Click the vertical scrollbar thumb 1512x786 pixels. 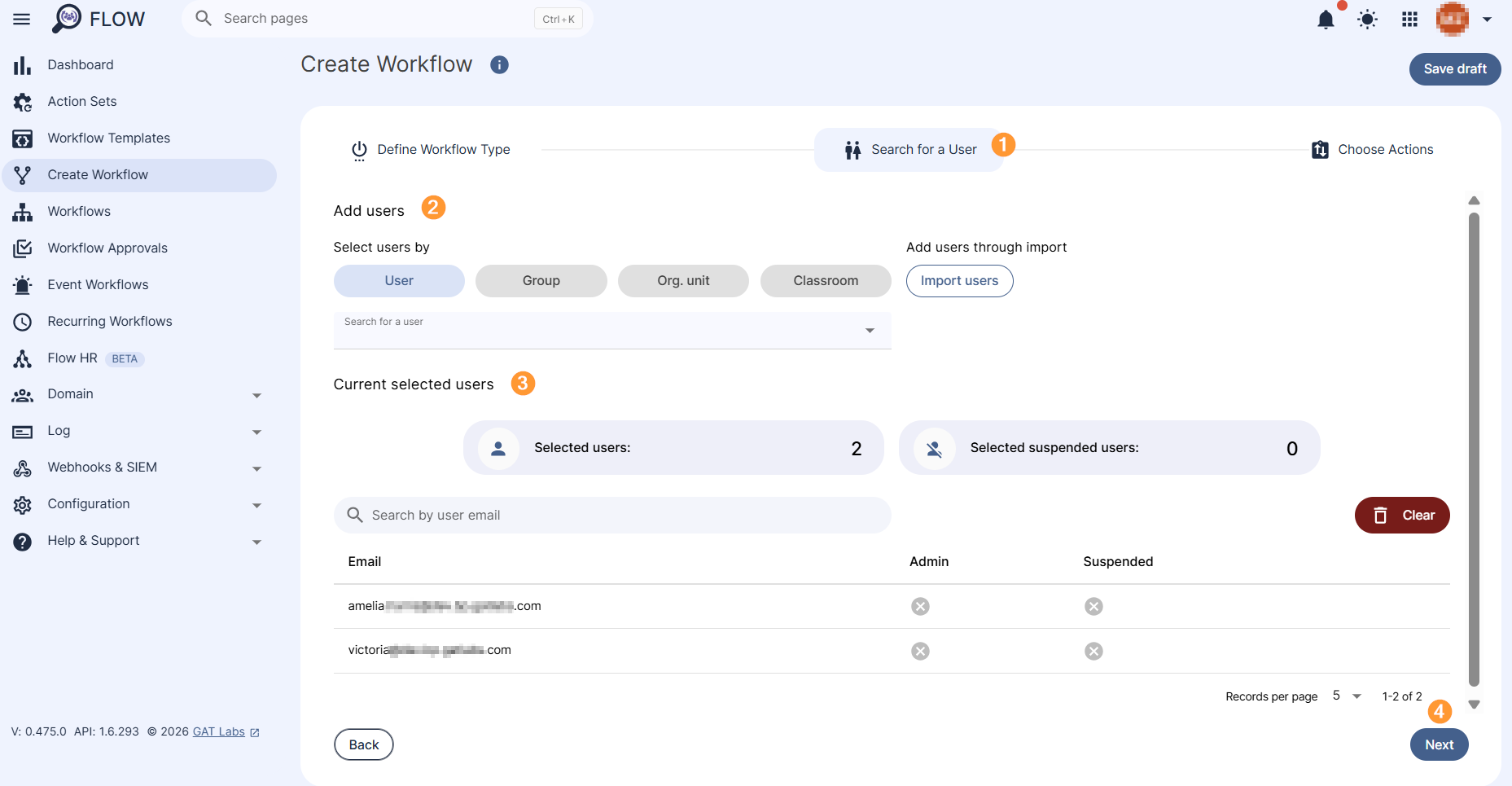pyautogui.click(x=1474, y=450)
